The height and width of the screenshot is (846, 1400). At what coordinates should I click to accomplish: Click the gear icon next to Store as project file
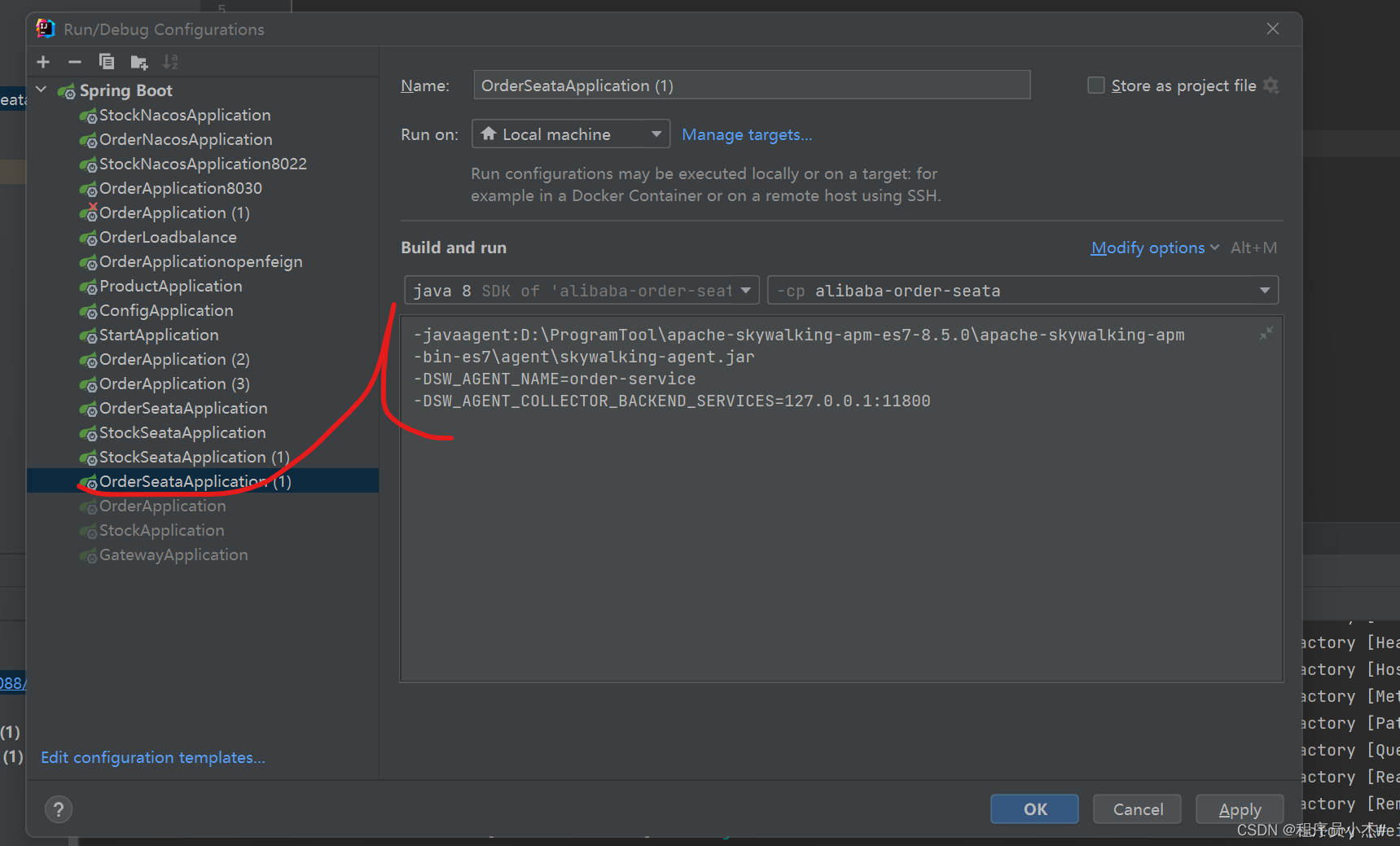pos(1271,85)
